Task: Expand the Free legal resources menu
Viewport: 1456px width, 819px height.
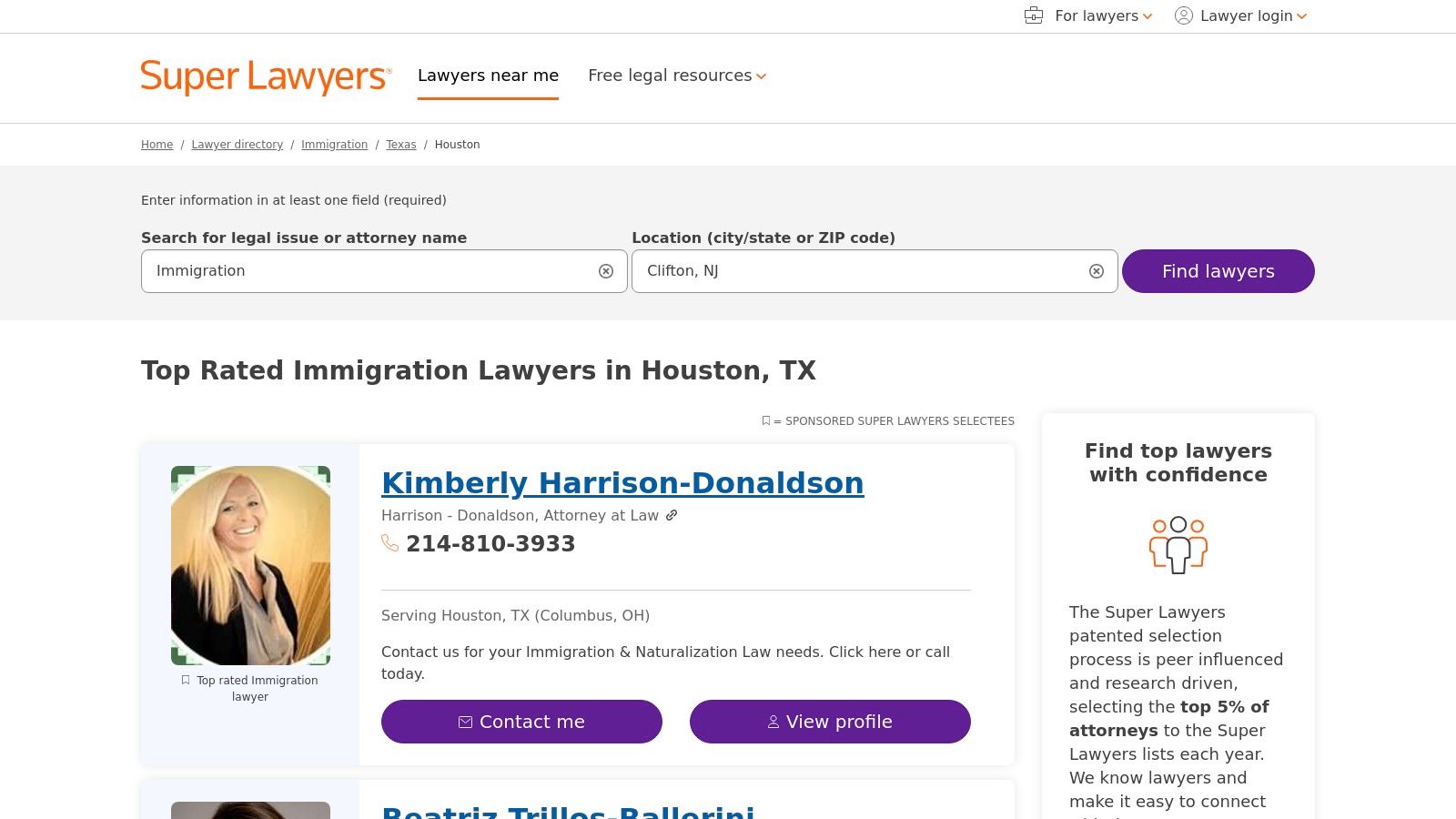Action: coord(677,76)
